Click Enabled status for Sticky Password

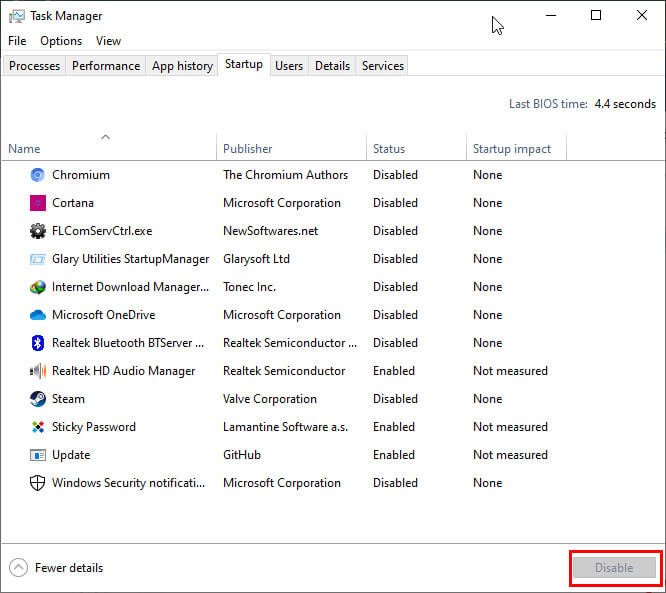pos(394,427)
